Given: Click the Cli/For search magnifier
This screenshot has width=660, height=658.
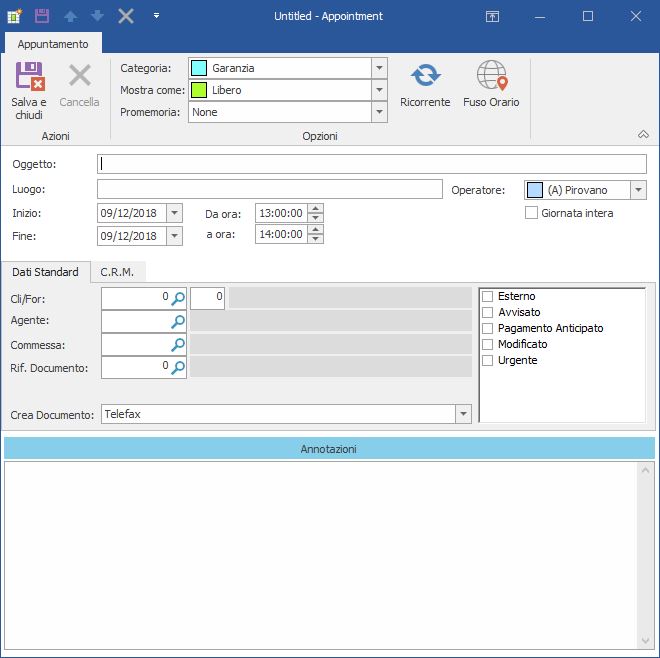Looking at the screenshot, I should 178,298.
